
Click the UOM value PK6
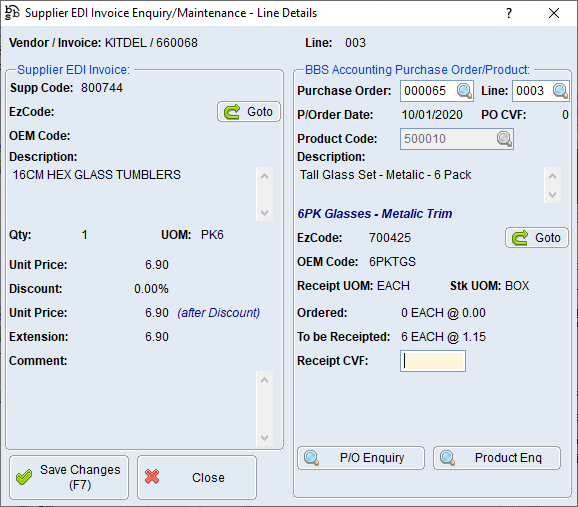click(212, 235)
